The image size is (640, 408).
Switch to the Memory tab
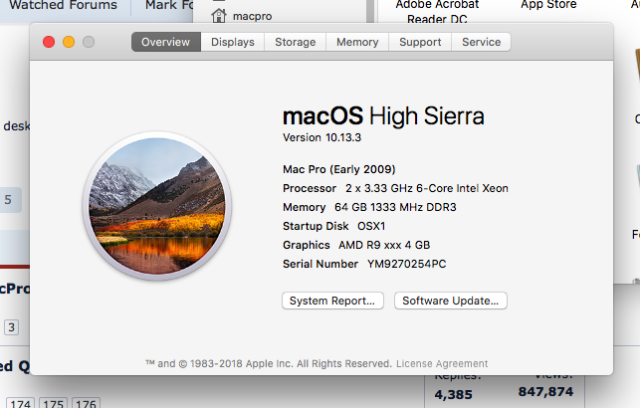click(357, 42)
